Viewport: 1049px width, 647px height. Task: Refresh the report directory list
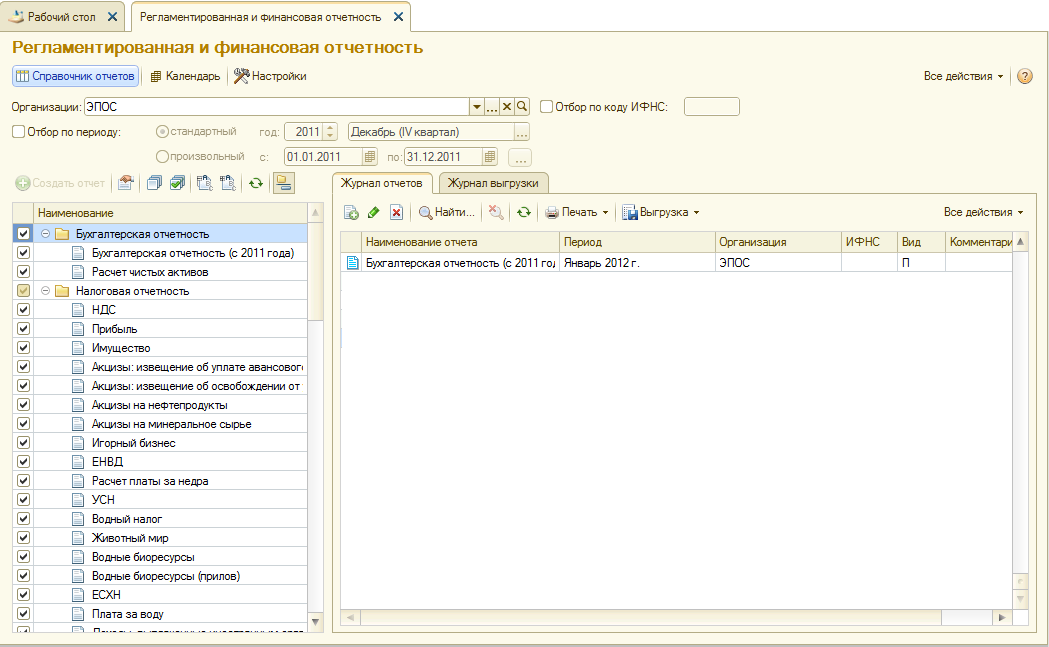click(256, 183)
